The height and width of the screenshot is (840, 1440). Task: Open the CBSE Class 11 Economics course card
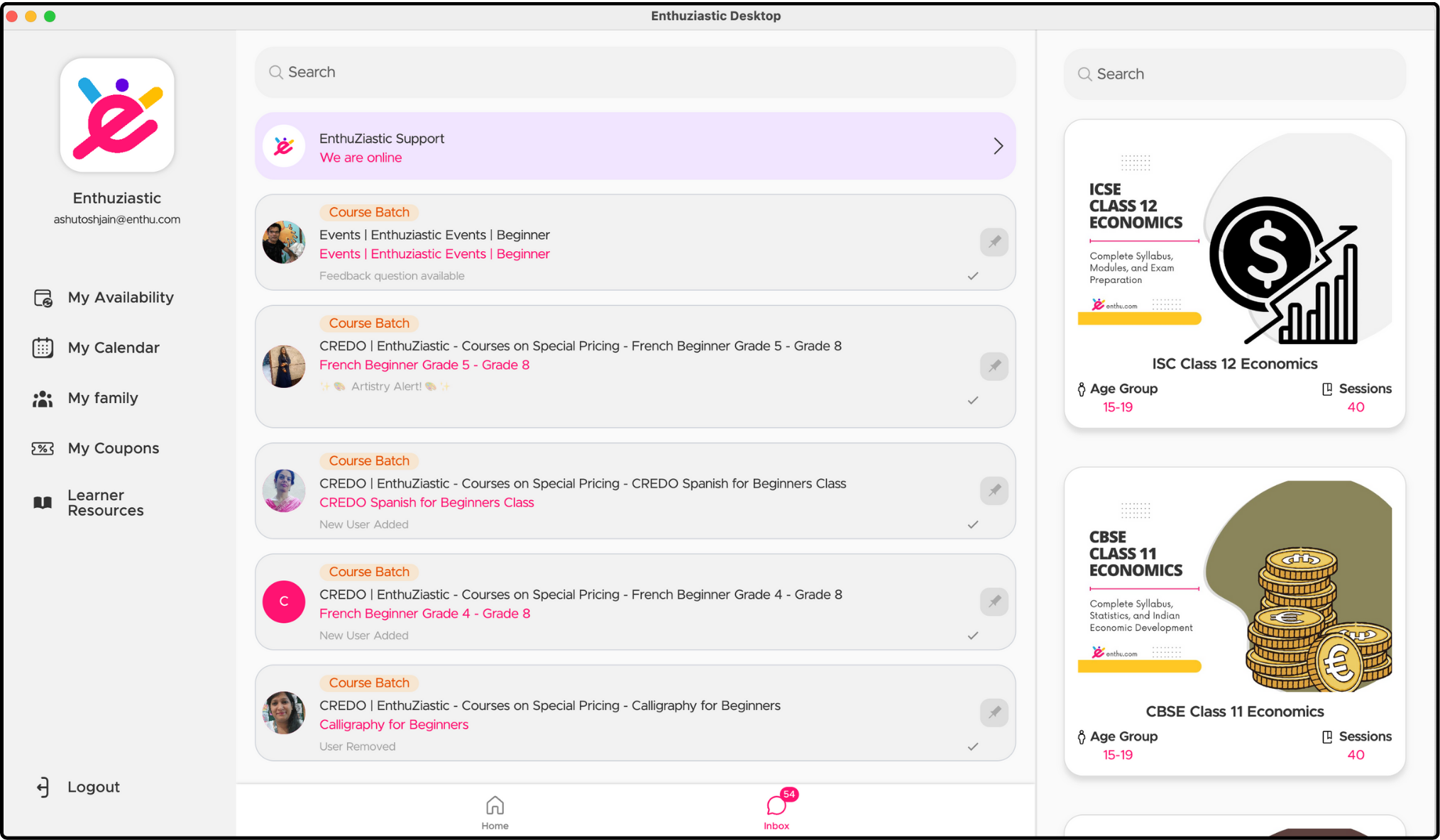point(1234,621)
